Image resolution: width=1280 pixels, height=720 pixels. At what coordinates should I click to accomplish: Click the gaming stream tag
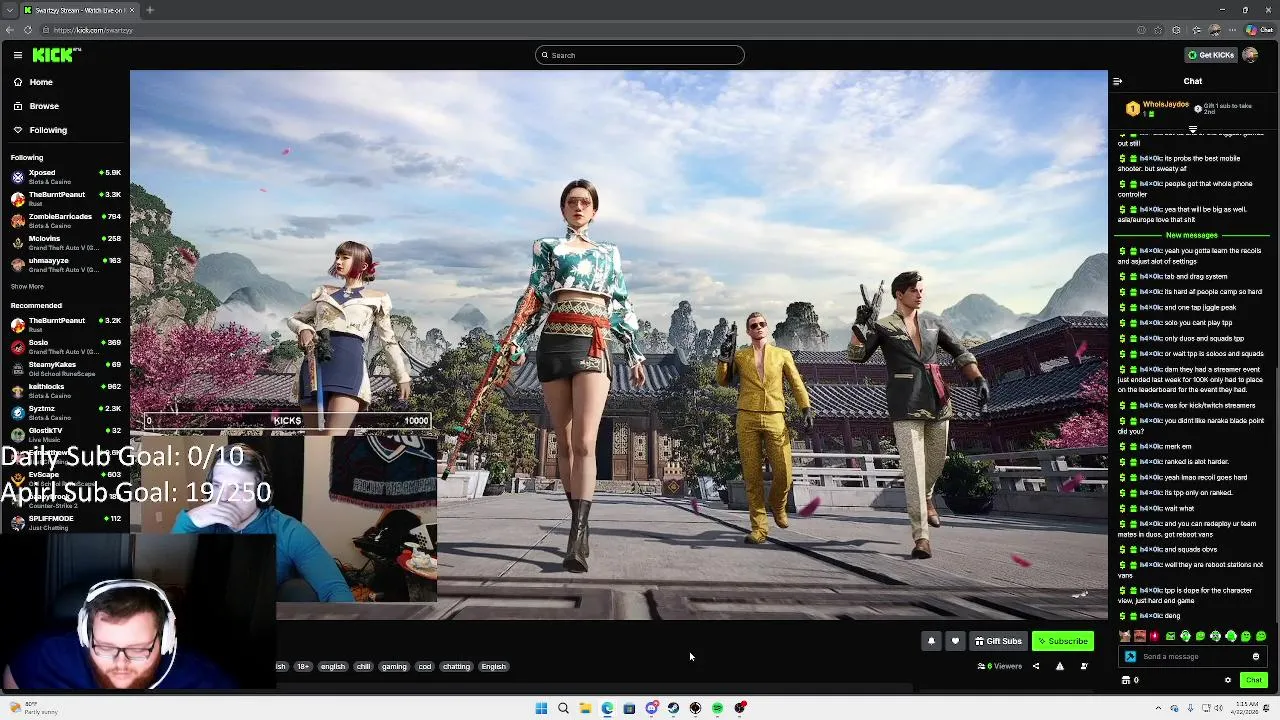click(x=394, y=666)
